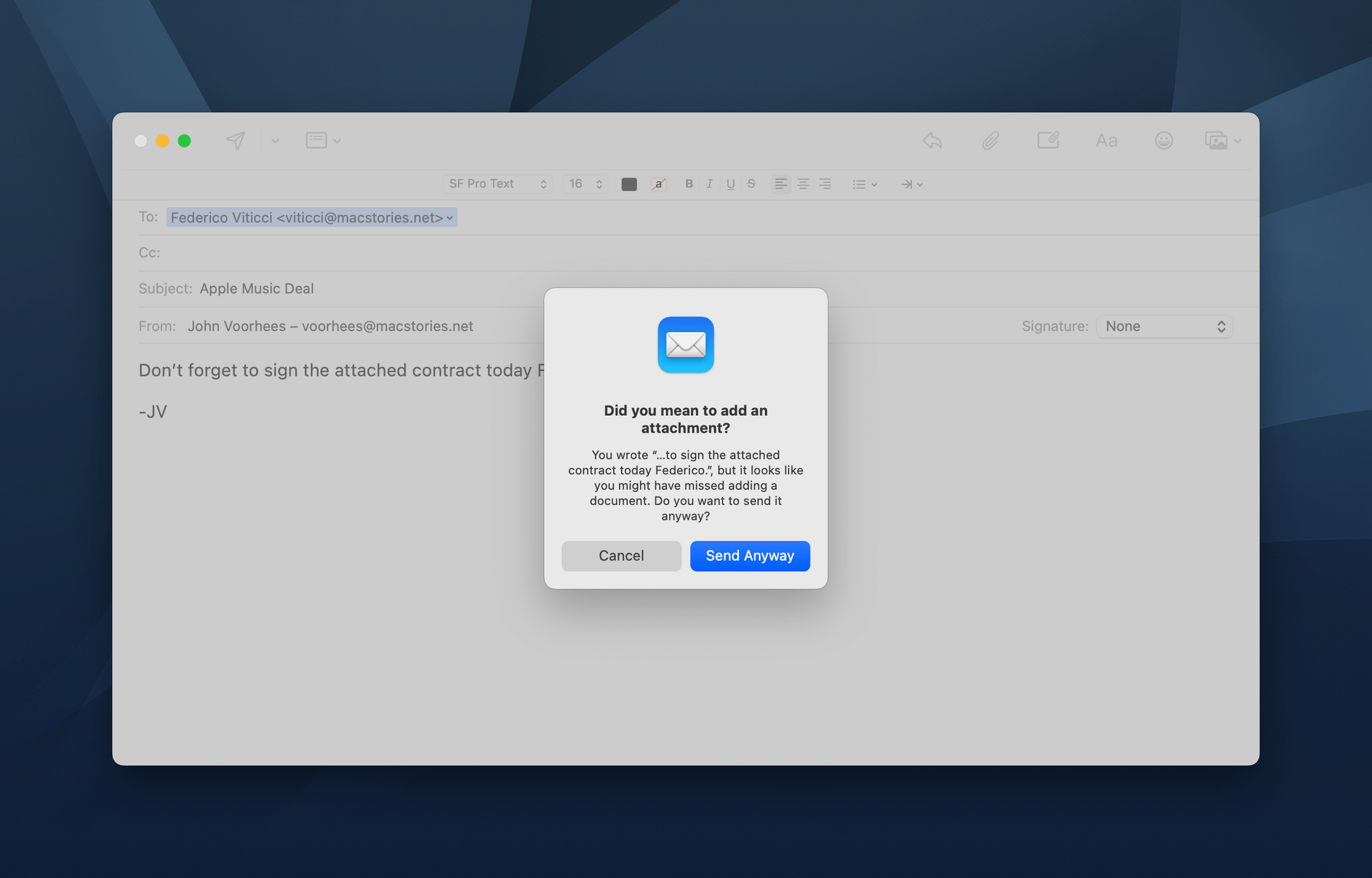Select the From address John Voorhees
The height and width of the screenshot is (878, 1372).
pos(330,326)
